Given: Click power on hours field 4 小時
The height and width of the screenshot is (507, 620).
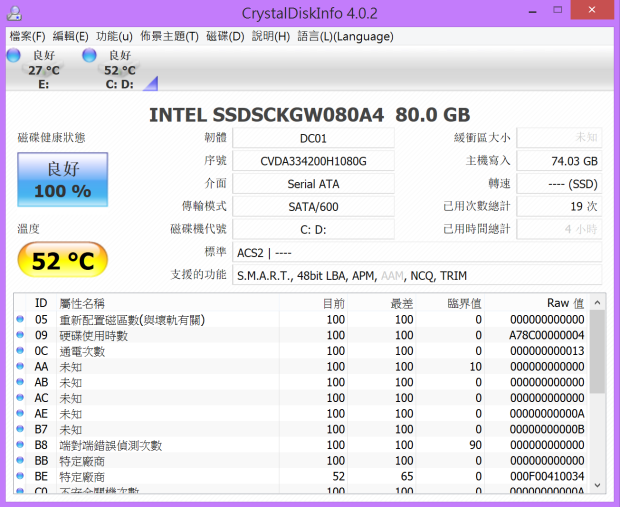Looking at the screenshot, I should 560,229.
